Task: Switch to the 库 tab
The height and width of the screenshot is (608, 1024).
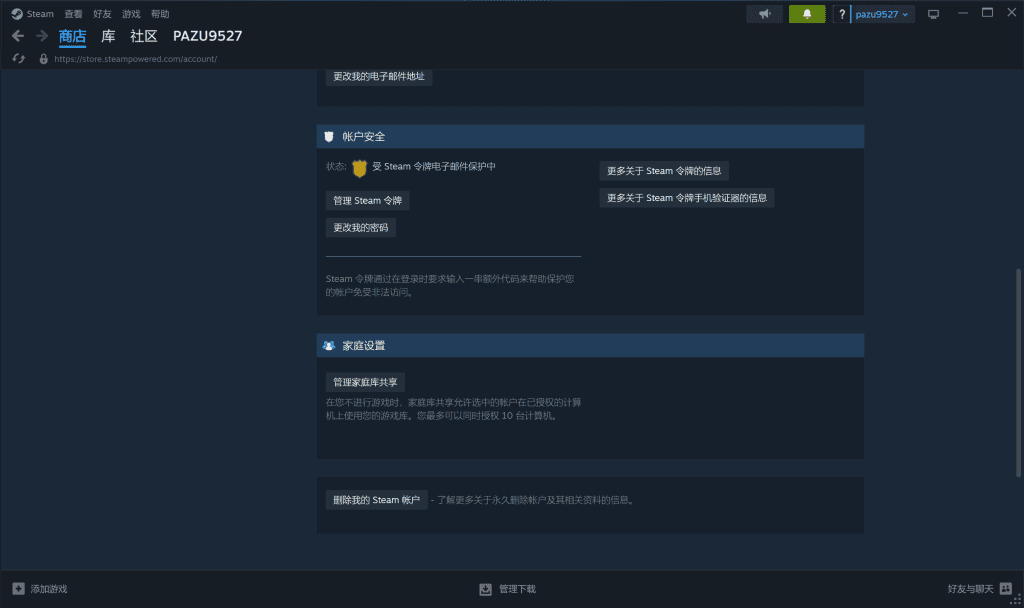Action: pos(108,36)
